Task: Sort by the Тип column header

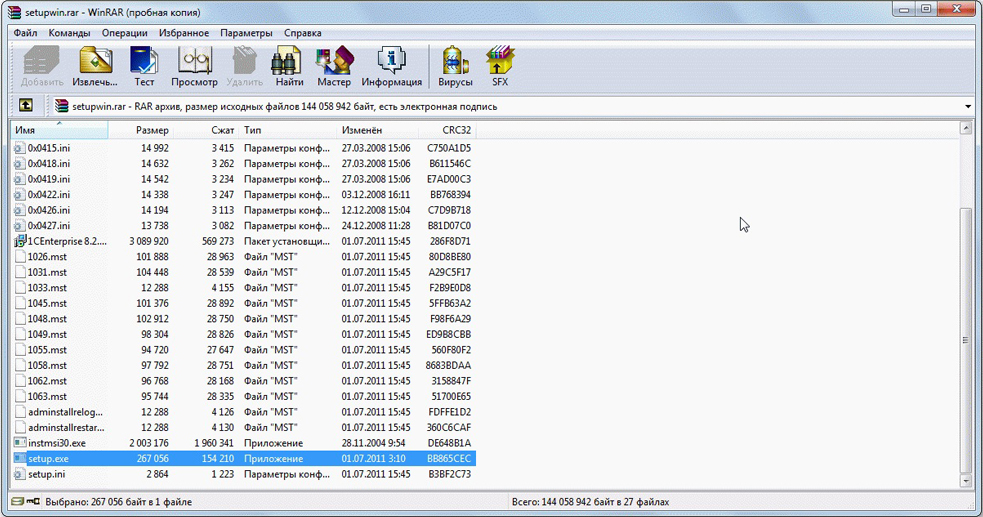Action: 288,130
